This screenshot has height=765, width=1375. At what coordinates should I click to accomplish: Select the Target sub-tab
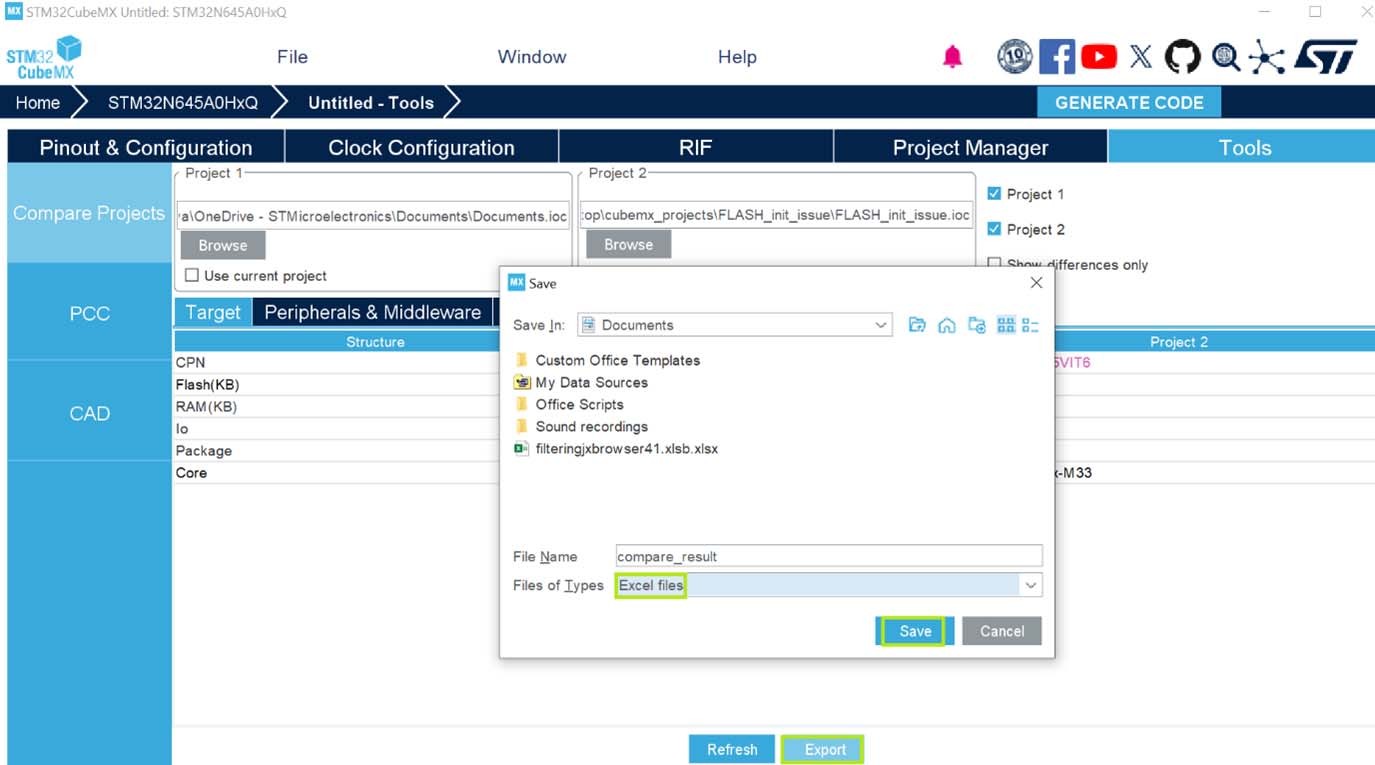click(x=213, y=312)
